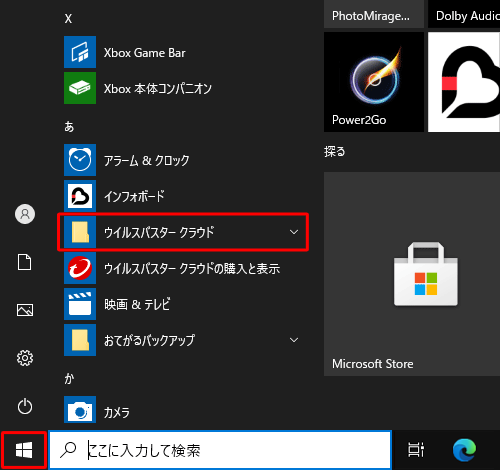Click the Power icon in Start sidebar
This screenshot has height=470, width=500.
coord(25,406)
